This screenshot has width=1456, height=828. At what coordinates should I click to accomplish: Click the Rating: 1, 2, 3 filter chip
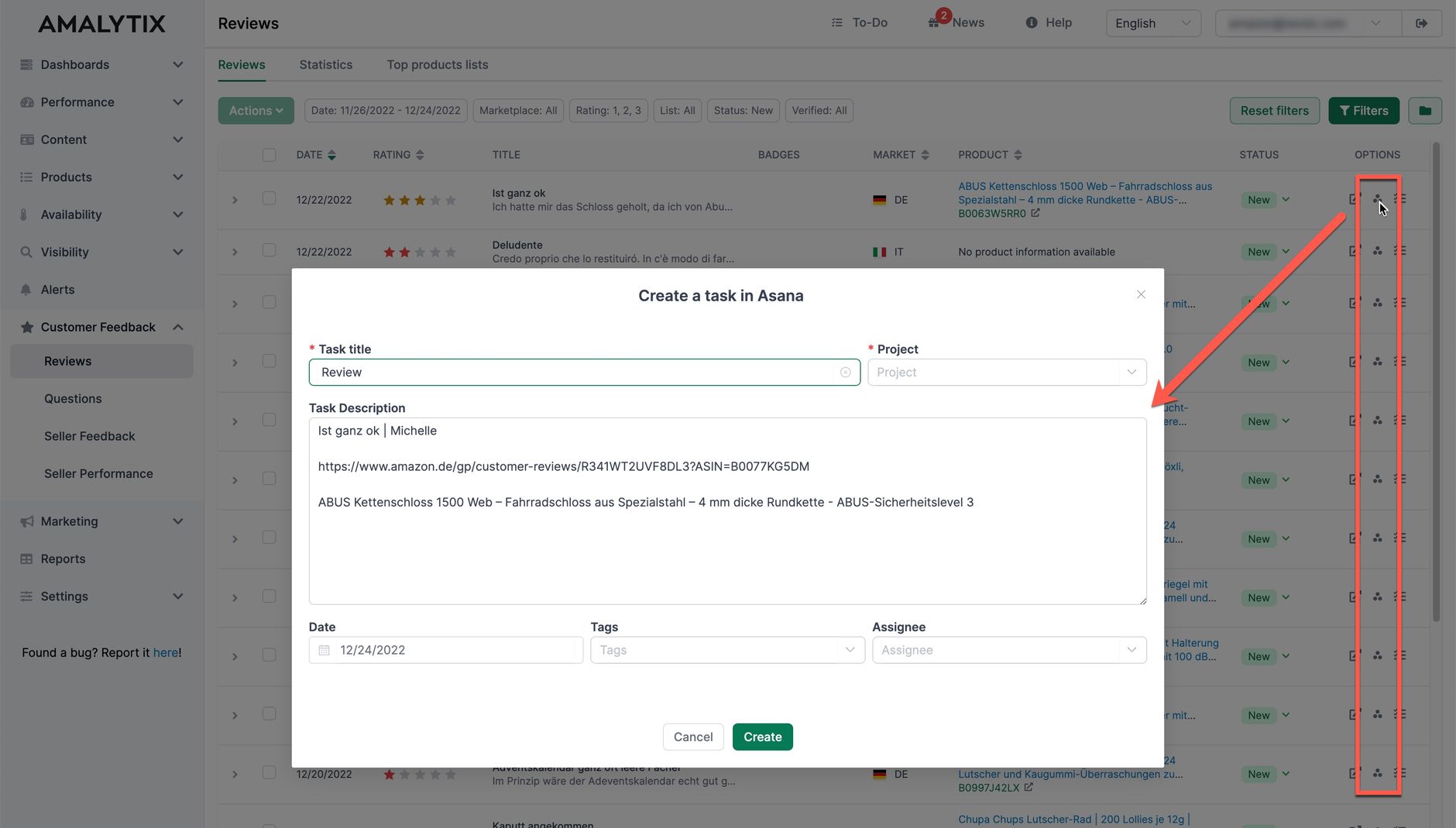click(608, 111)
